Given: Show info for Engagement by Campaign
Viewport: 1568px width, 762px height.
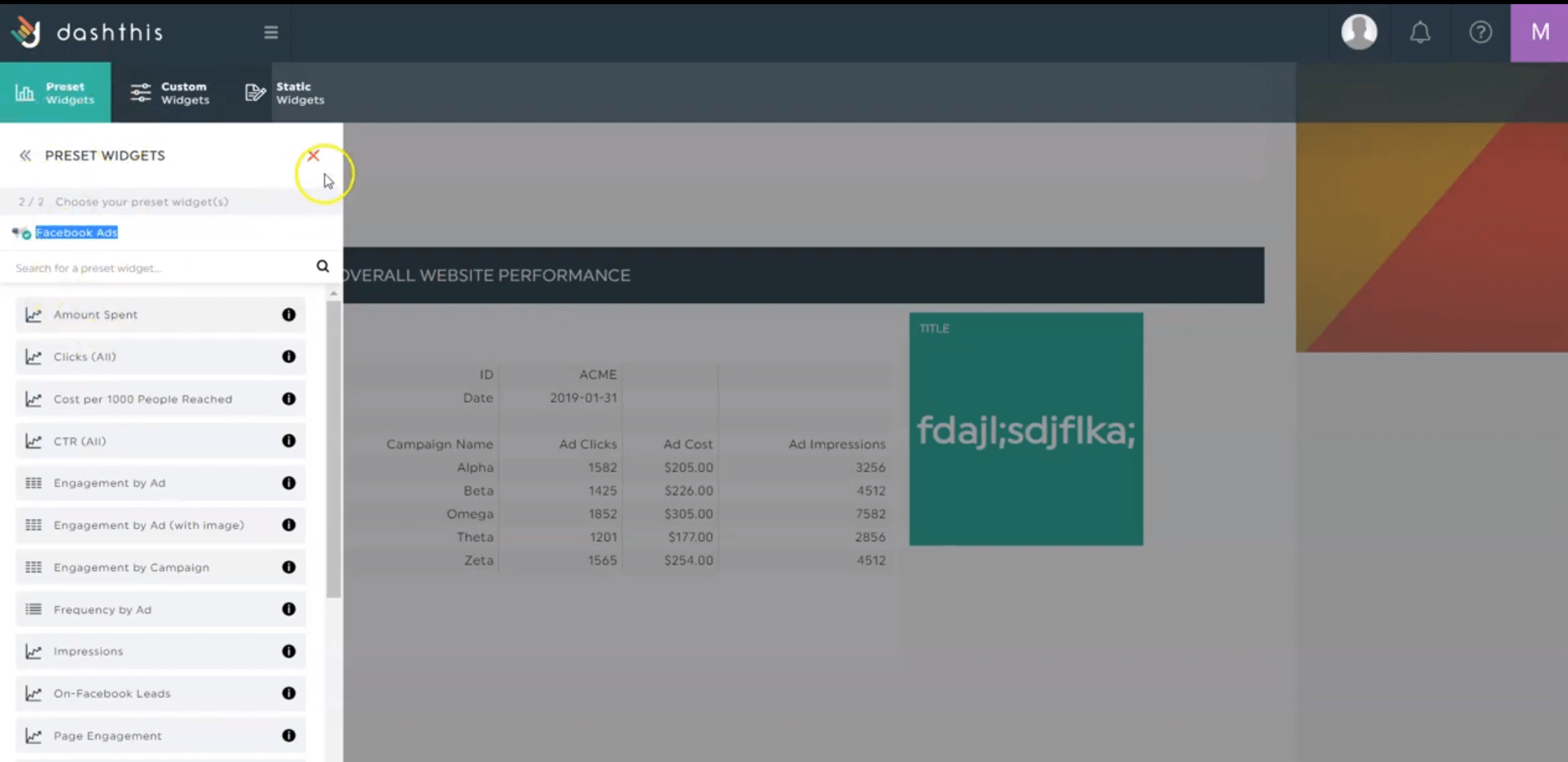Looking at the screenshot, I should coord(289,568).
